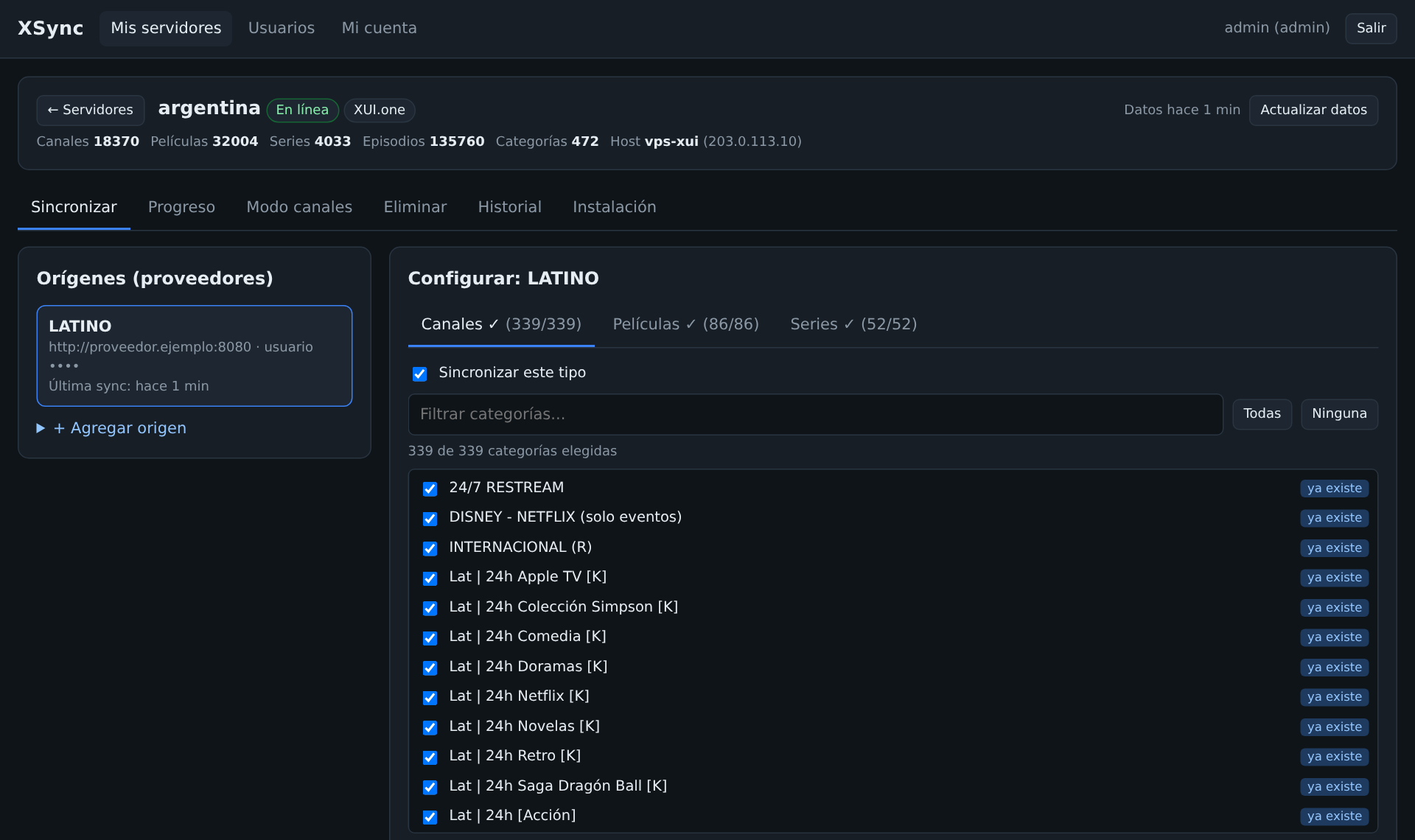Toggle Lat | 24h Doramas [K] checkbox
This screenshot has height=840, width=1415.
coord(430,668)
